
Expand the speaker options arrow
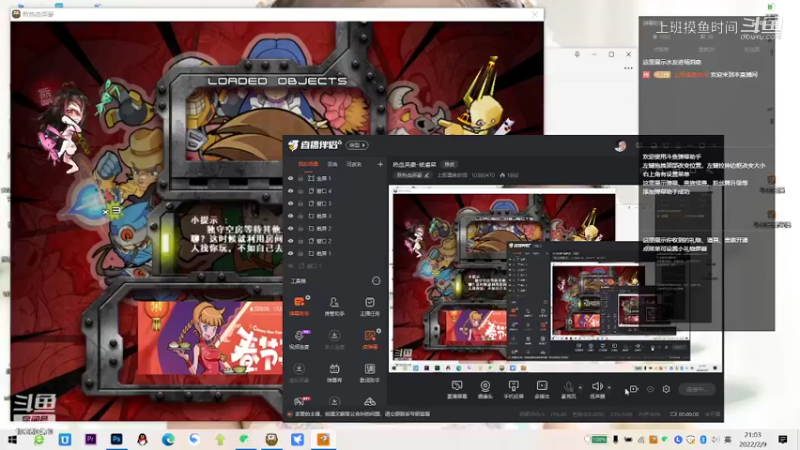click(x=609, y=388)
